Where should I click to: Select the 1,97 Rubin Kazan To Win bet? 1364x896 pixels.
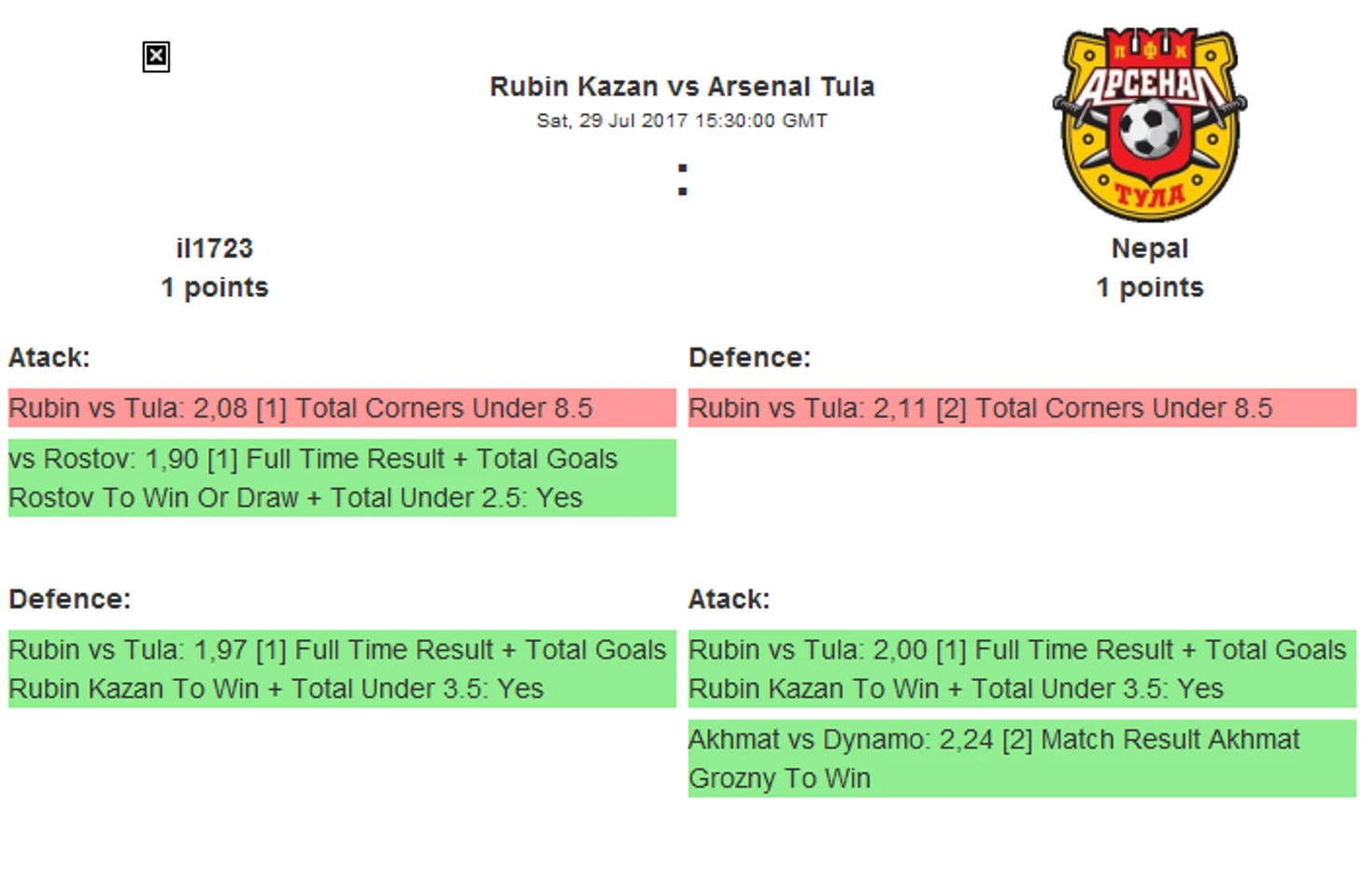click(341, 669)
